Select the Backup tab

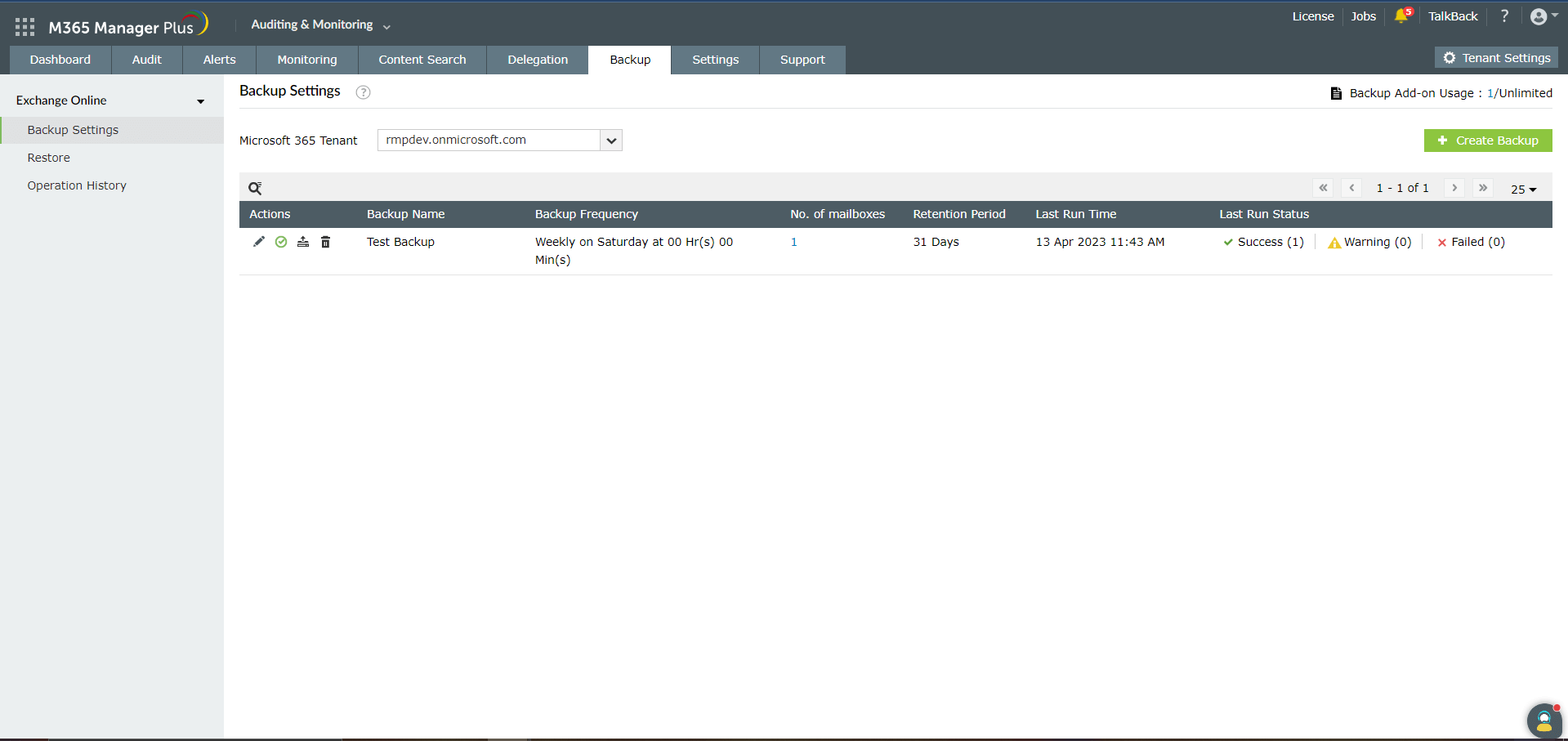tap(630, 60)
